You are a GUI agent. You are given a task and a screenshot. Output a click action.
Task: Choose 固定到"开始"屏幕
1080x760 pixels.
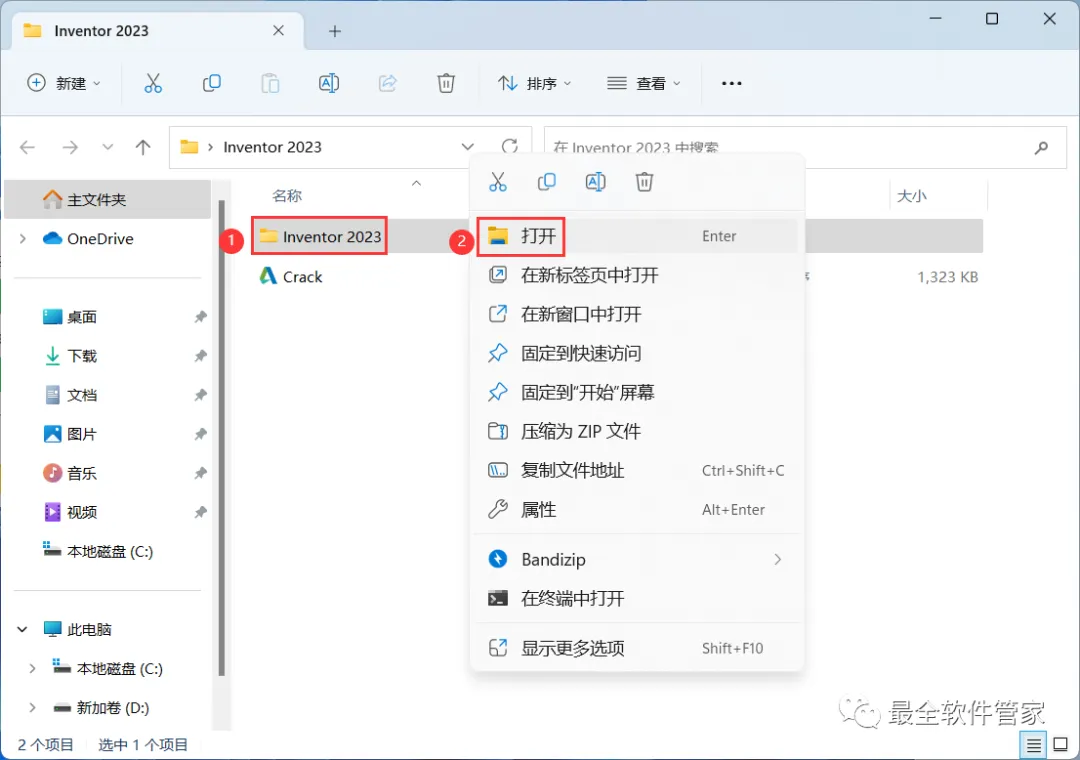(636, 393)
